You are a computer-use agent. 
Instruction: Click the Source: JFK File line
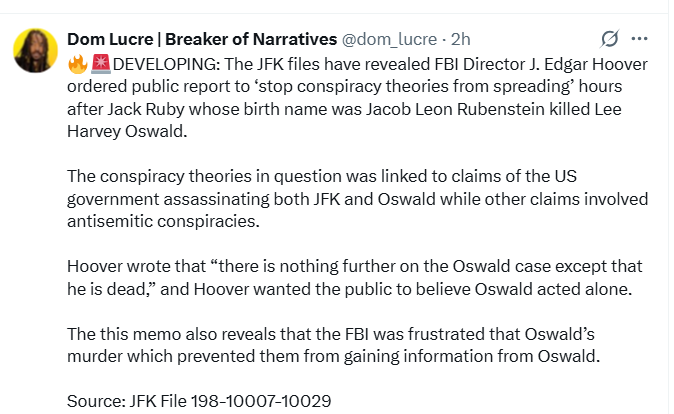point(198,401)
